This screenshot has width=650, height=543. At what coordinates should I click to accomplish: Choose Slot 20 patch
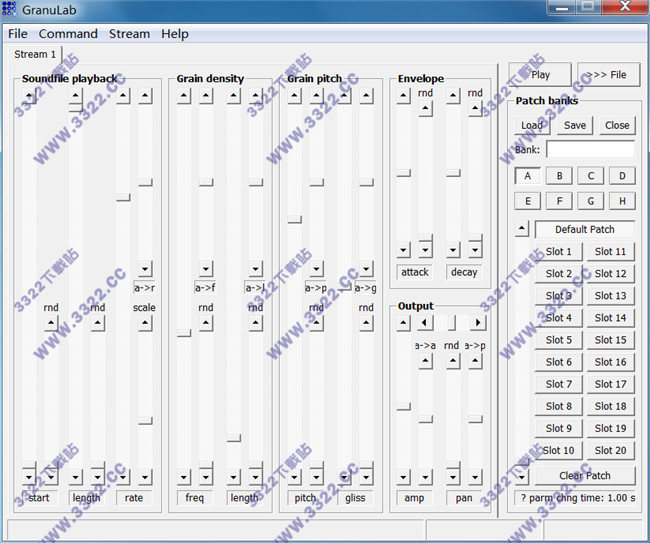[611, 450]
